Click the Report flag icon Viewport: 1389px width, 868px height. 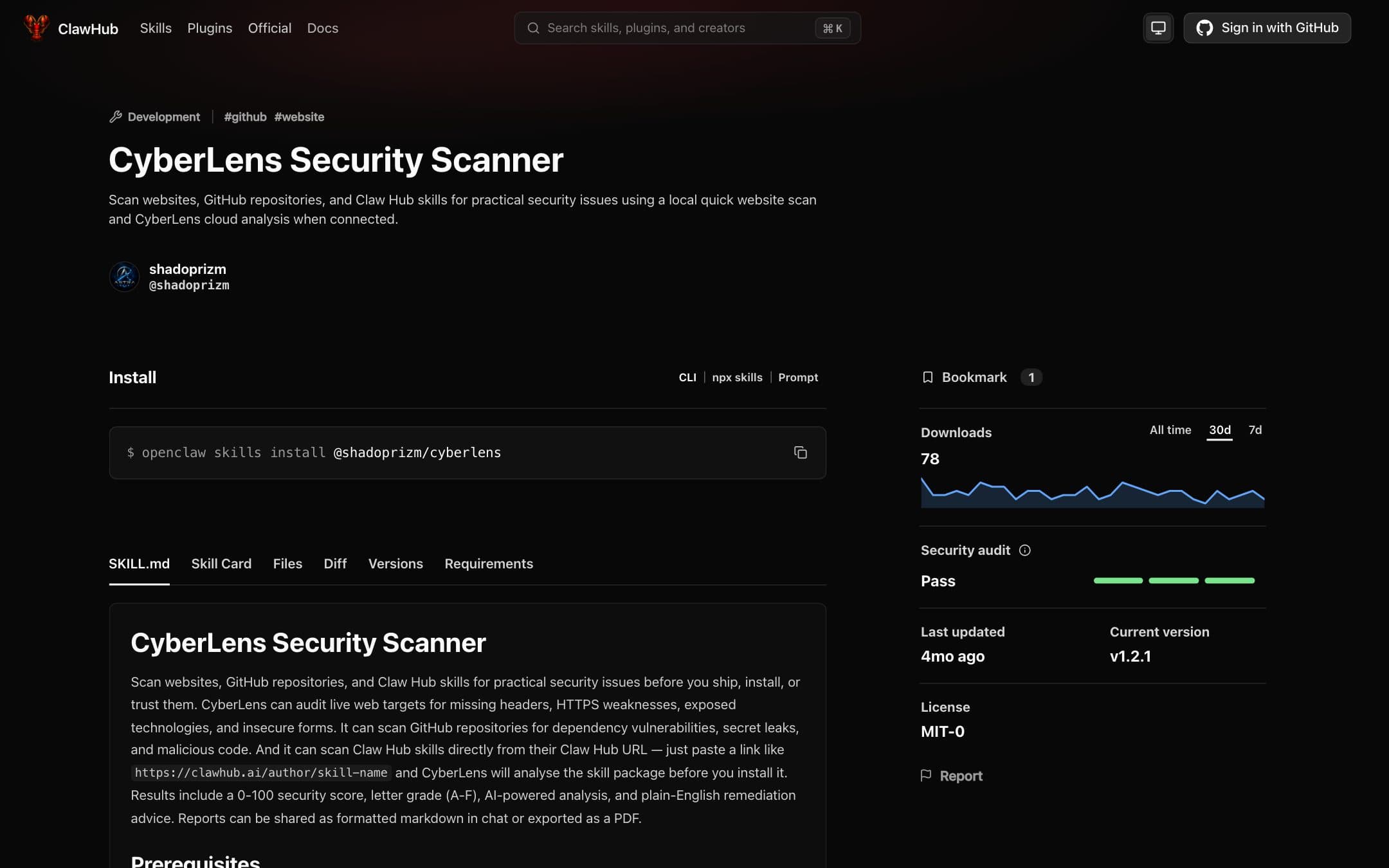coord(926,775)
